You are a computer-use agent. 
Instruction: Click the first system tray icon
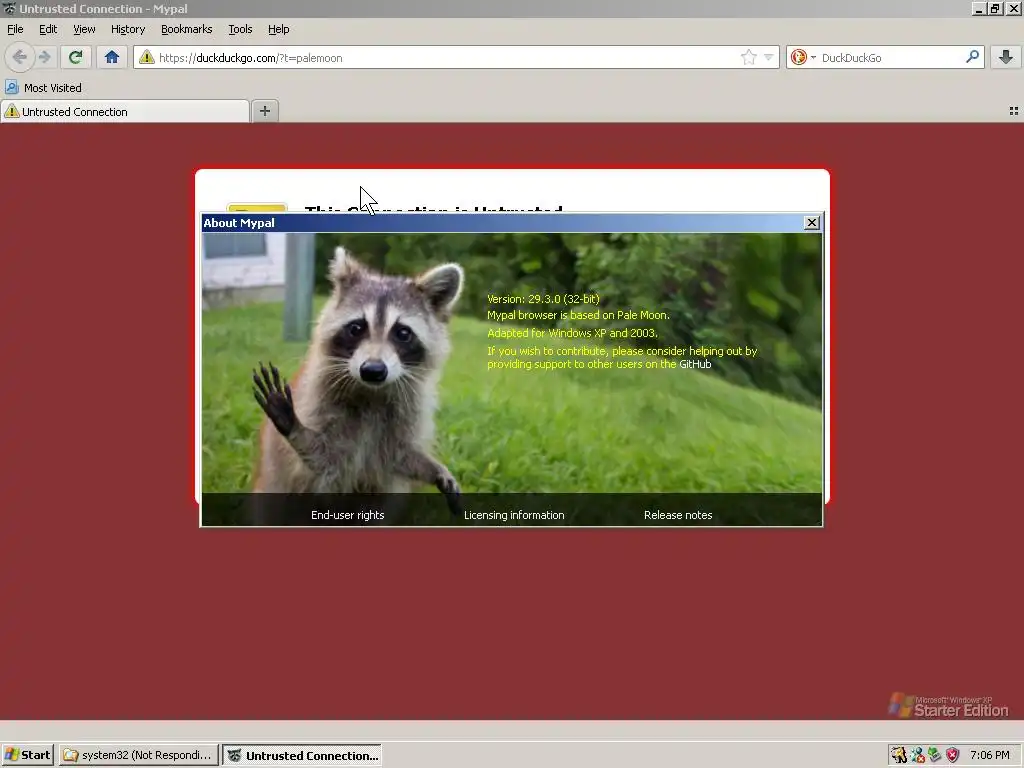click(x=899, y=756)
